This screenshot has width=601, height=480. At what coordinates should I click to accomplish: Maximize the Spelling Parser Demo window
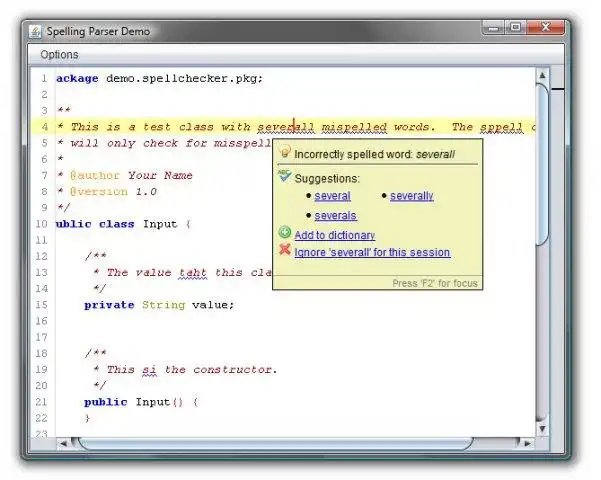coord(516,28)
